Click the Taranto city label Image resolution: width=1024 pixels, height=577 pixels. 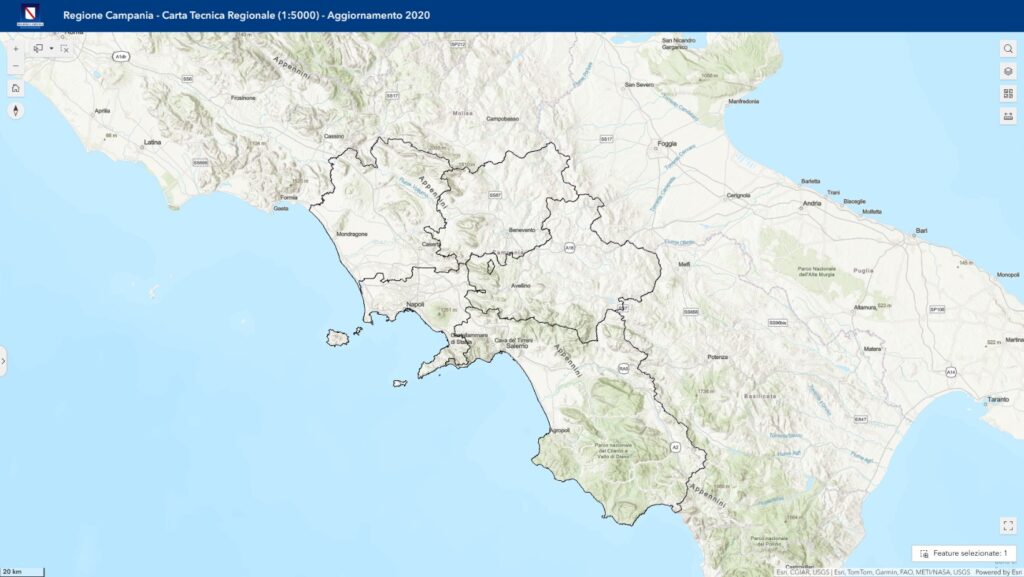tap(998, 399)
